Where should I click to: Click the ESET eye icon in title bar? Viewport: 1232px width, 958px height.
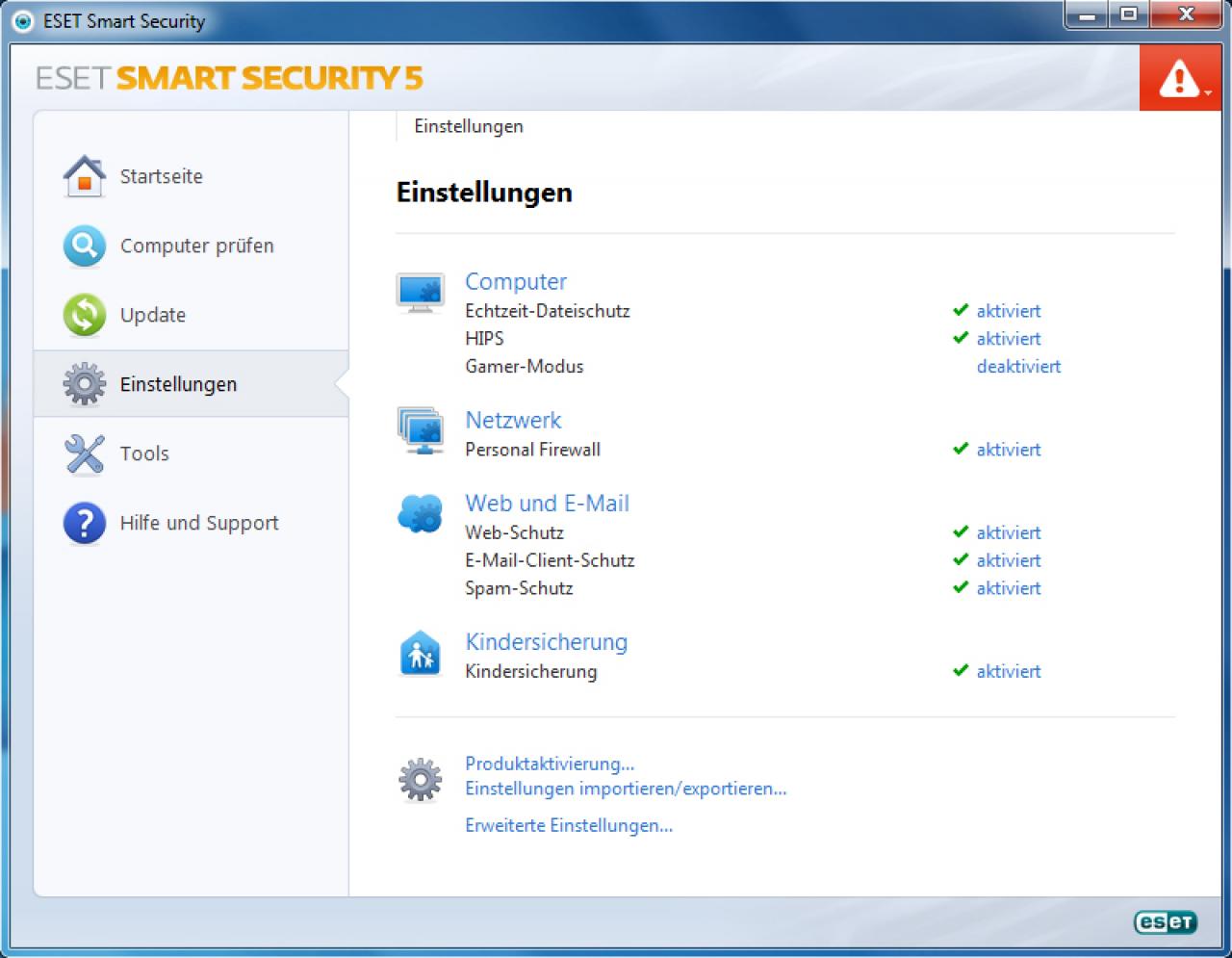(23, 20)
